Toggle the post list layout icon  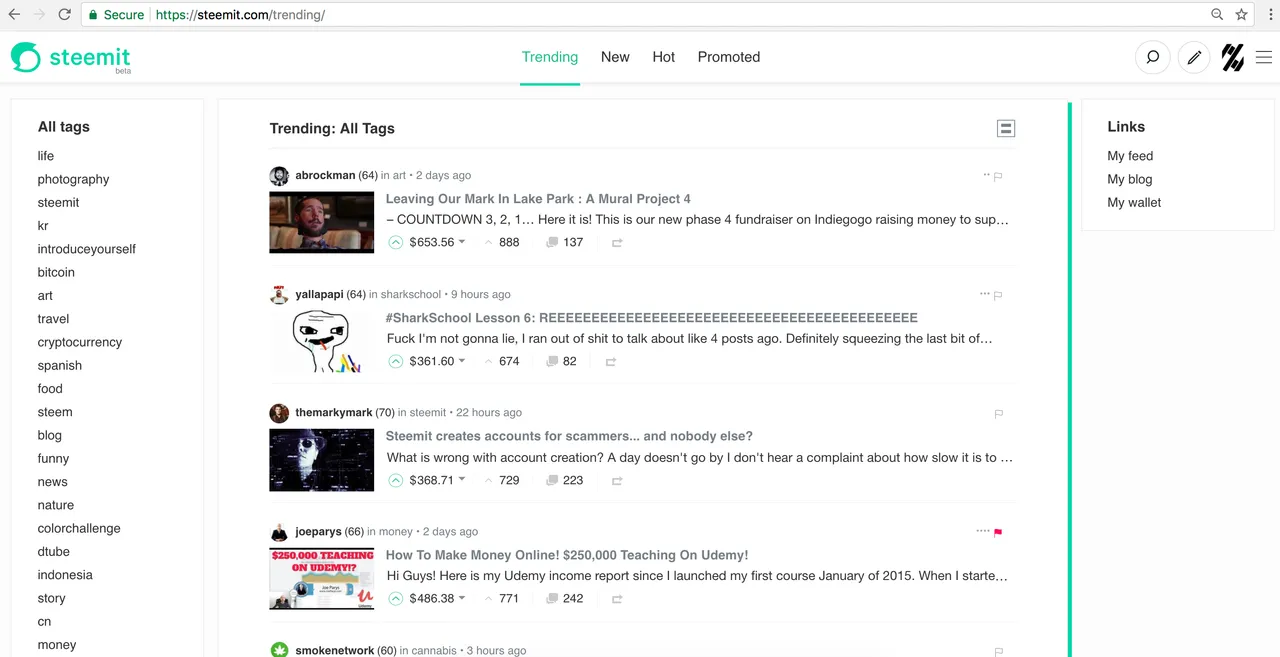coord(1006,128)
